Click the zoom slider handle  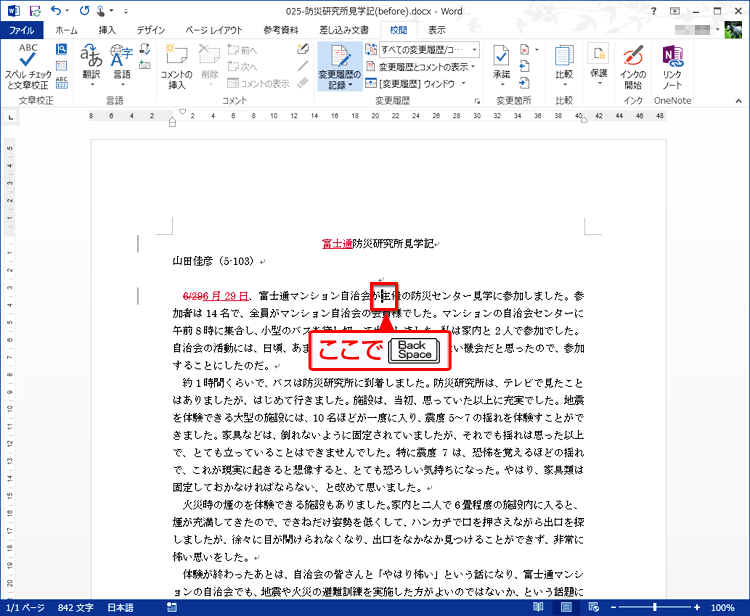point(655,607)
